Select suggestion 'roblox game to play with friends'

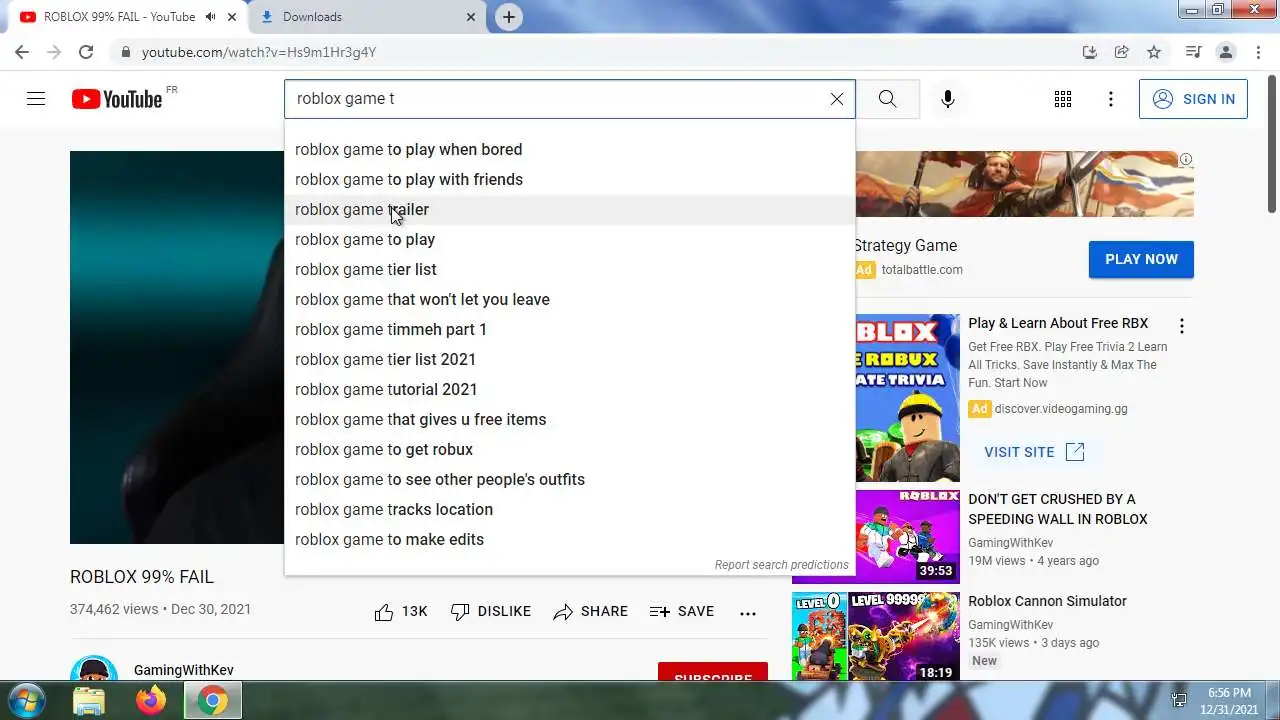(x=570, y=180)
